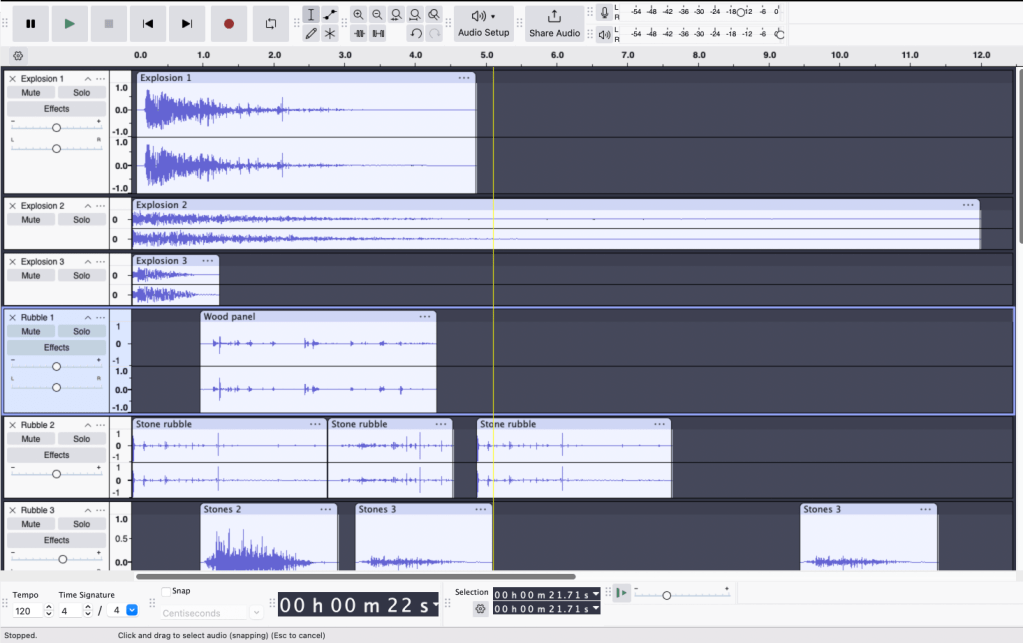Click the Silence audio selection icon
1023x643 pixels.
378,33
